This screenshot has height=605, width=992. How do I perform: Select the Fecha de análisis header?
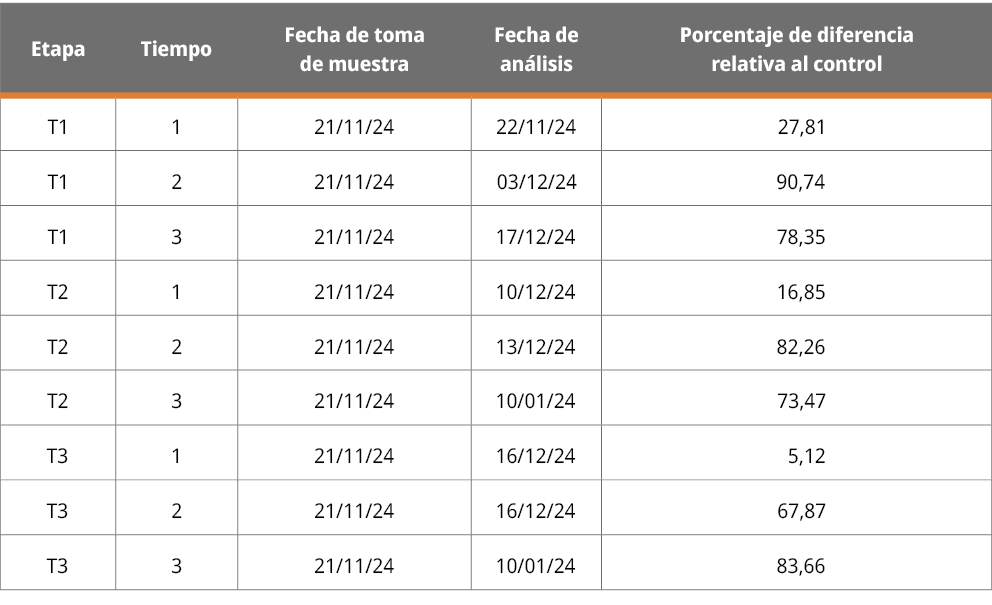536,49
